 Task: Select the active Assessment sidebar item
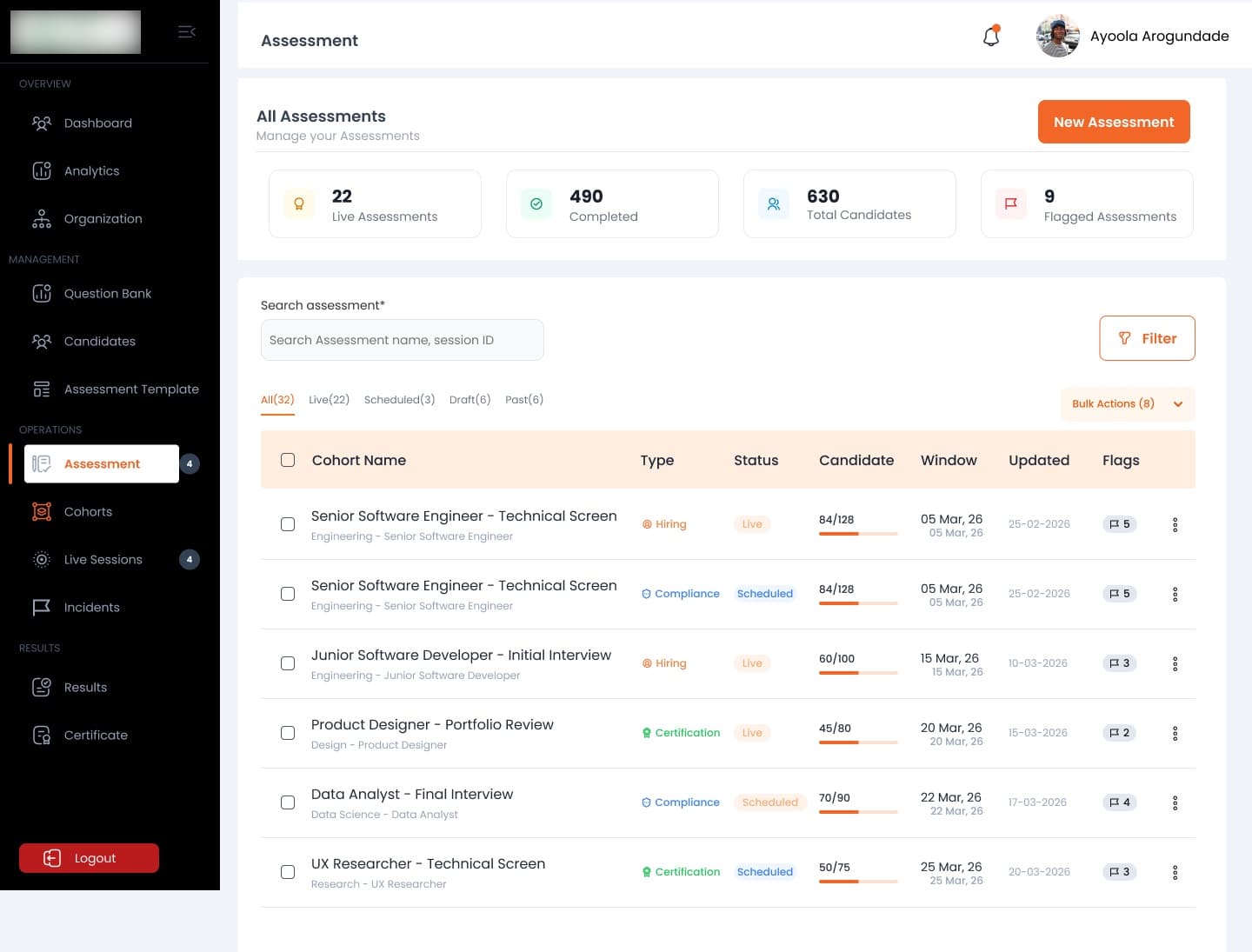(102, 464)
